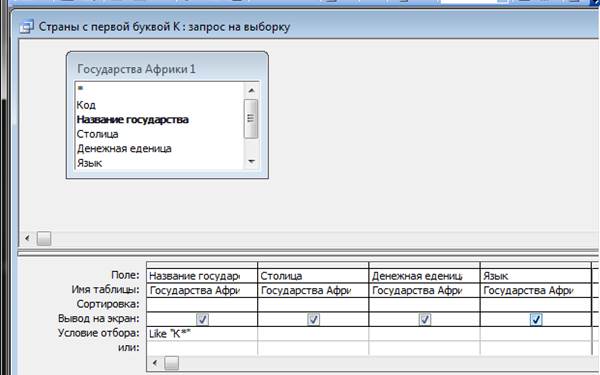Image resolution: width=600 pixels, height=375 pixels.
Task: Click the Сортировка row label
Action: point(108,304)
